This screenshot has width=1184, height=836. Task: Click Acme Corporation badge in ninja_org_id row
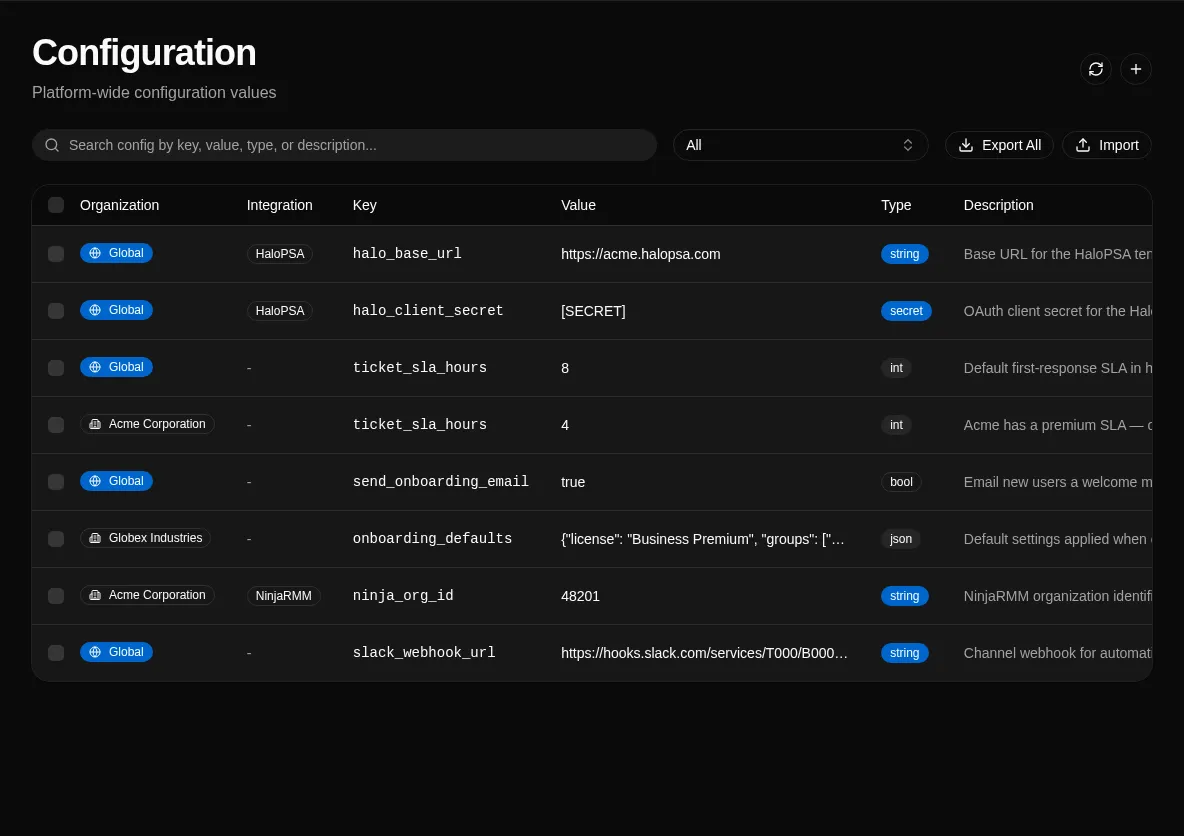[x=147, y=595]
